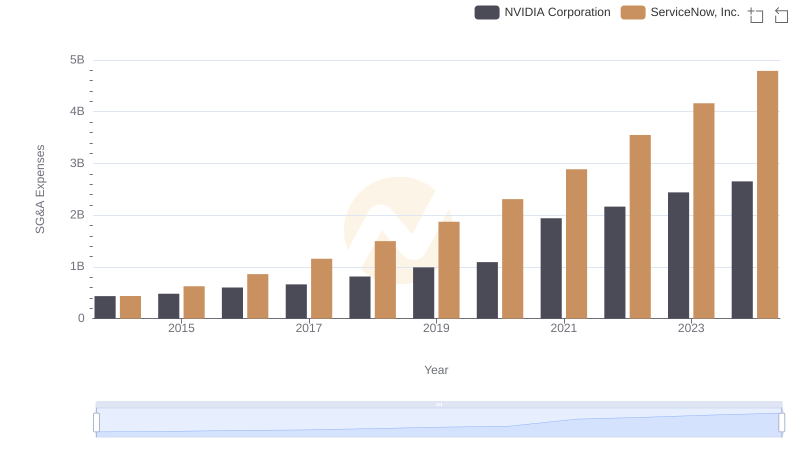
Task: Select the ServiceNow bar for 2020
Action: click(512, 259)
